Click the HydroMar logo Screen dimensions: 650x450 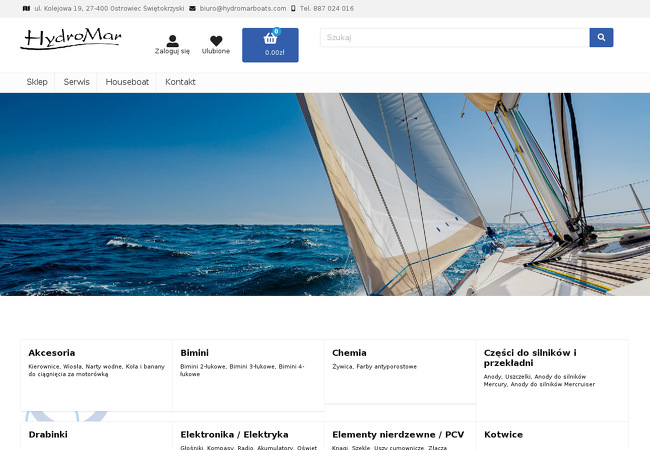coord(71,39)
